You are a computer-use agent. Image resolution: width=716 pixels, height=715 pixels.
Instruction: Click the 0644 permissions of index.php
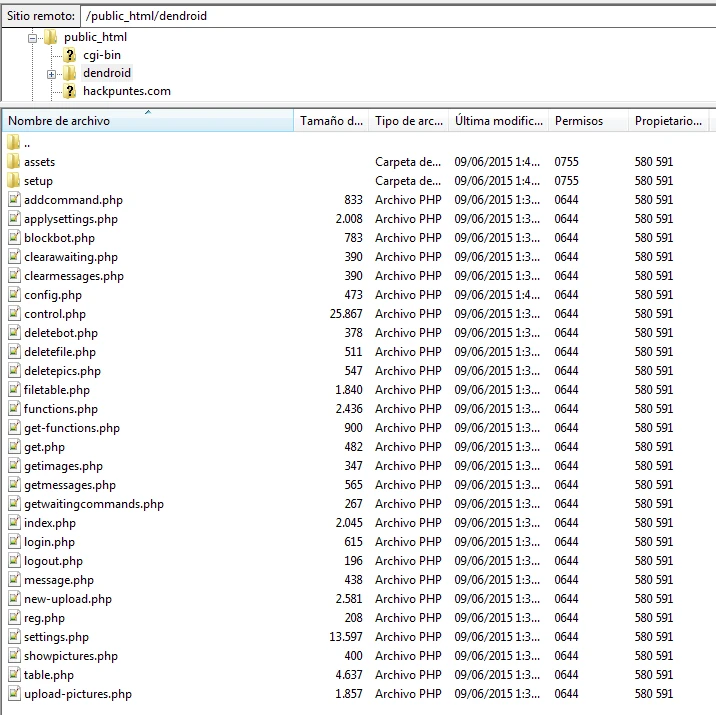click(x=566, y=522)
